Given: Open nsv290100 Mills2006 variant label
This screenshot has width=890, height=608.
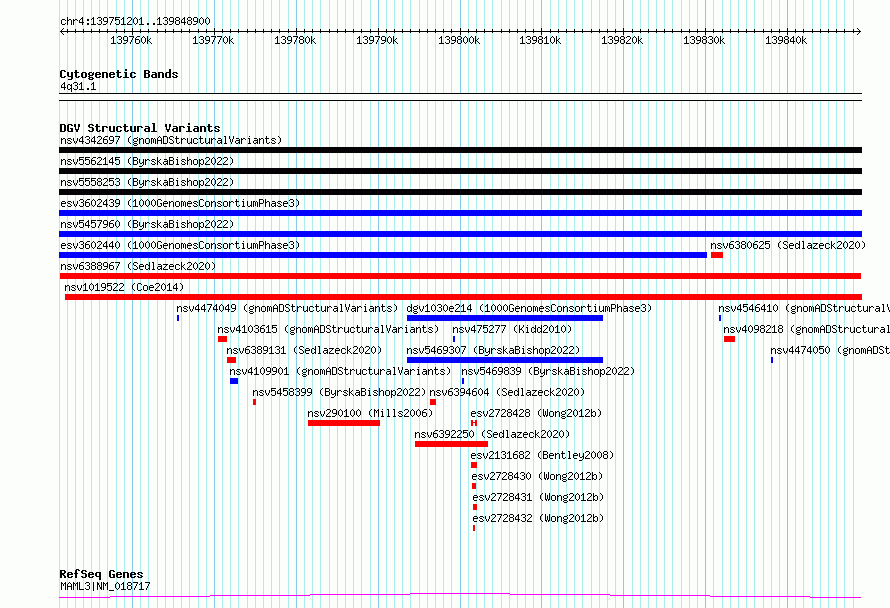Looking at the screenshot, I should 370,413.
